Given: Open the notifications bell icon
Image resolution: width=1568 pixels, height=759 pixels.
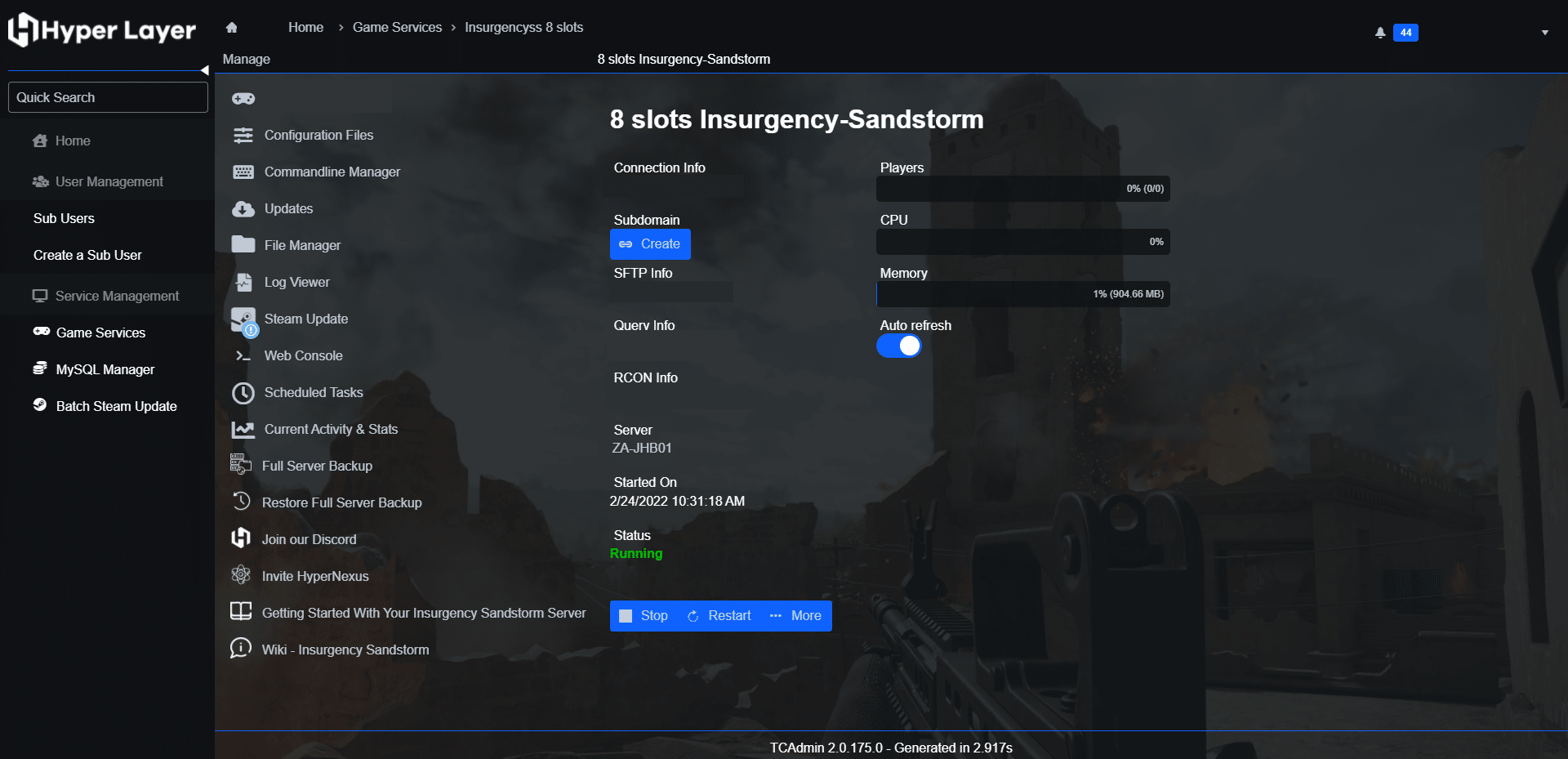Looking at the screenshot, I should point(1380,33).
